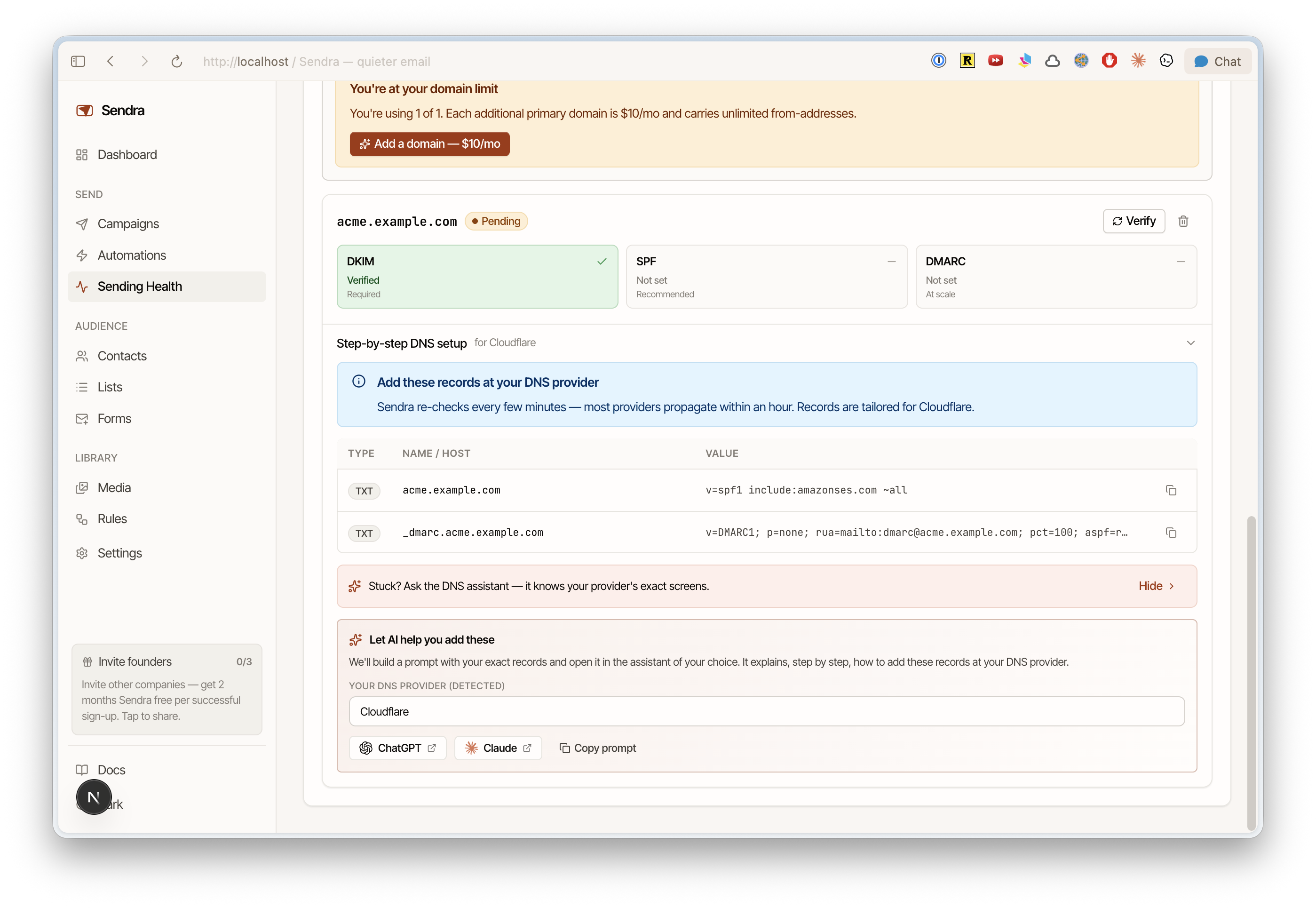Click the TXT badge in DMARC row
The image size is (1316, 908).
tap(364, 534)
